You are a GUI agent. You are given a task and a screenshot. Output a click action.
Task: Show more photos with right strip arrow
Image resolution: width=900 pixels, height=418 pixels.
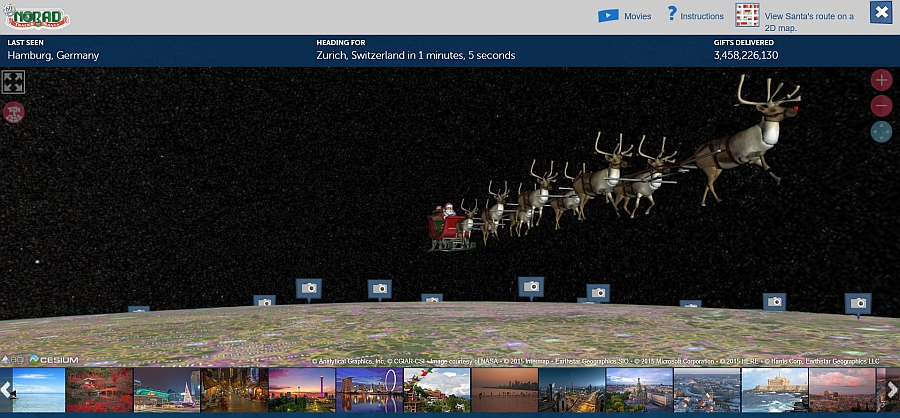(893, 390)
